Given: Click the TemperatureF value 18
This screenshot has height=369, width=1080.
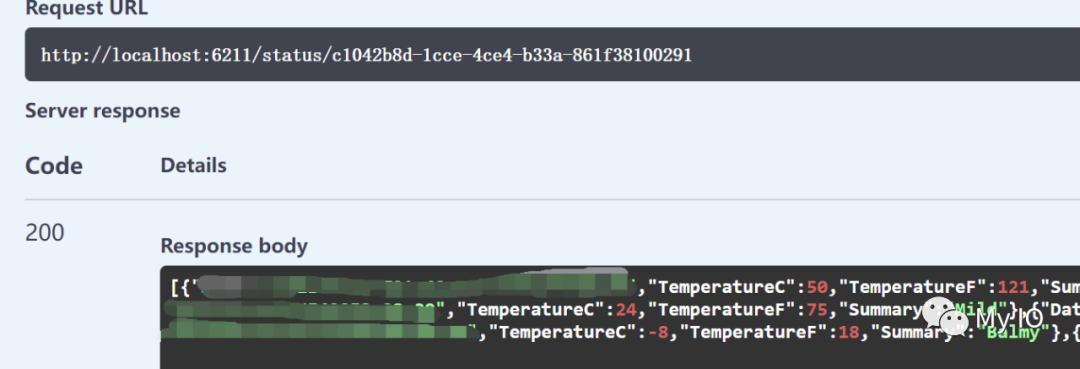Looking at the screenshot, I should point(850,333).
